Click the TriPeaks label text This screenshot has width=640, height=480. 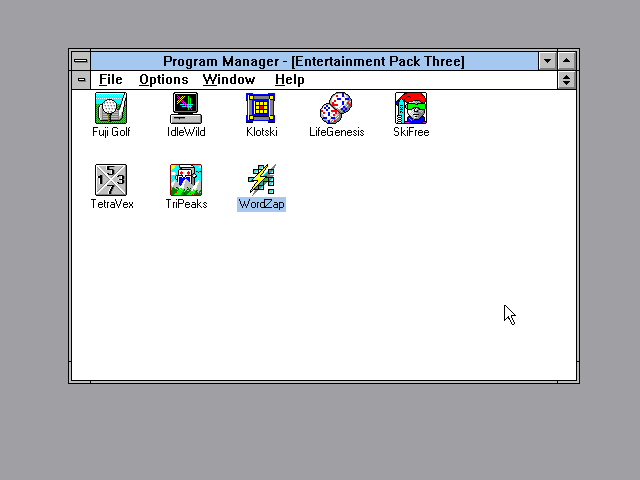click(186, 204)
